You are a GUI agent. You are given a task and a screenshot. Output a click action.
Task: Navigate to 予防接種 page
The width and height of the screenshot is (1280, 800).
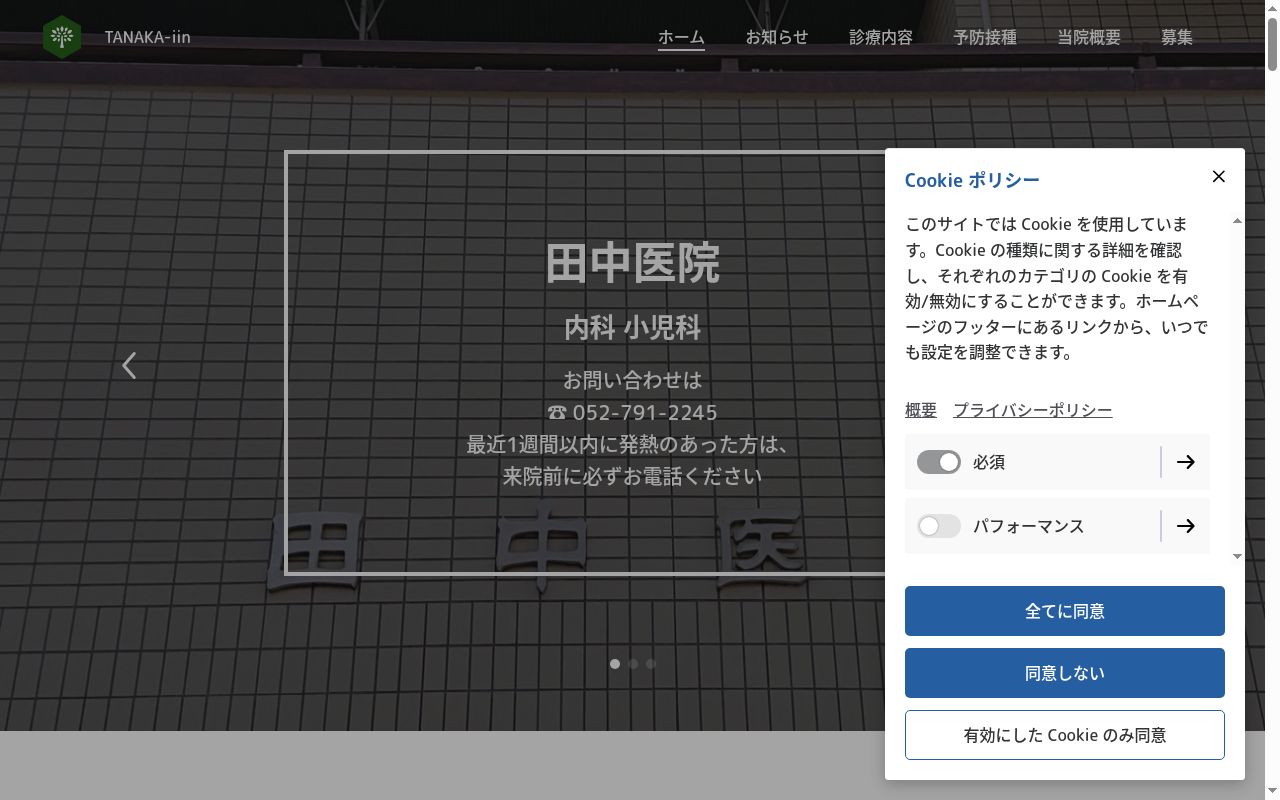(x=985, y=37)
